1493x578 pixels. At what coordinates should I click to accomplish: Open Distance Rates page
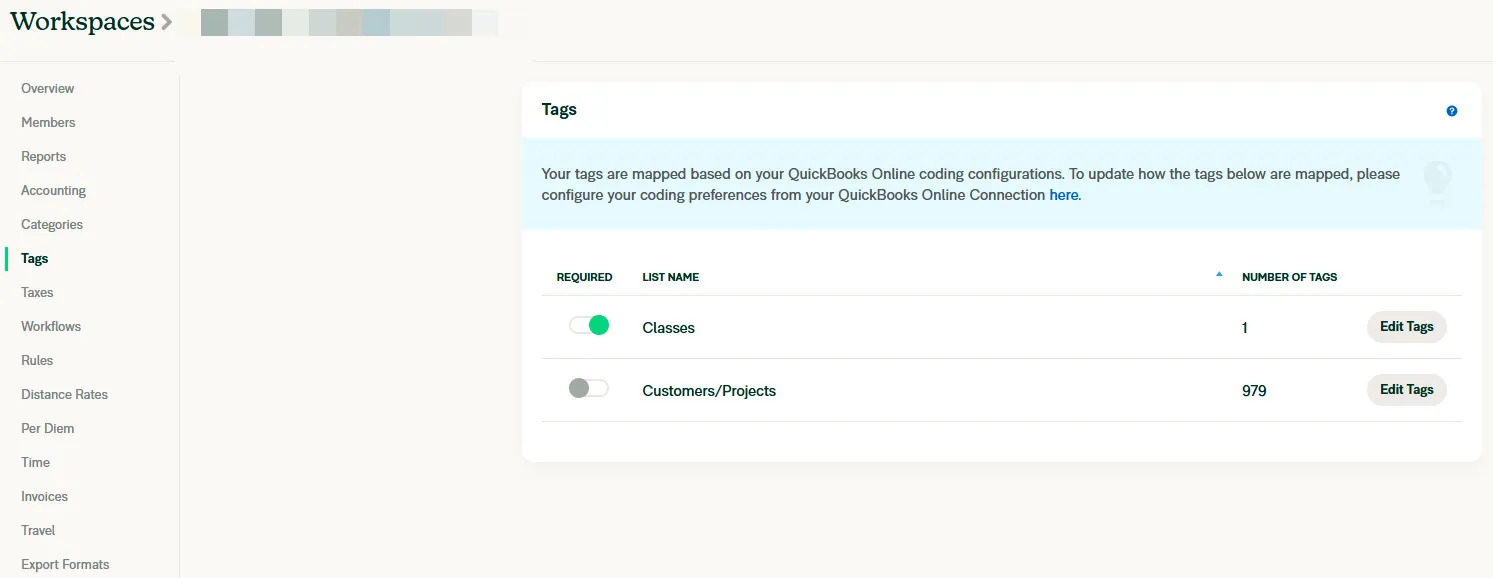click(64, 394)
